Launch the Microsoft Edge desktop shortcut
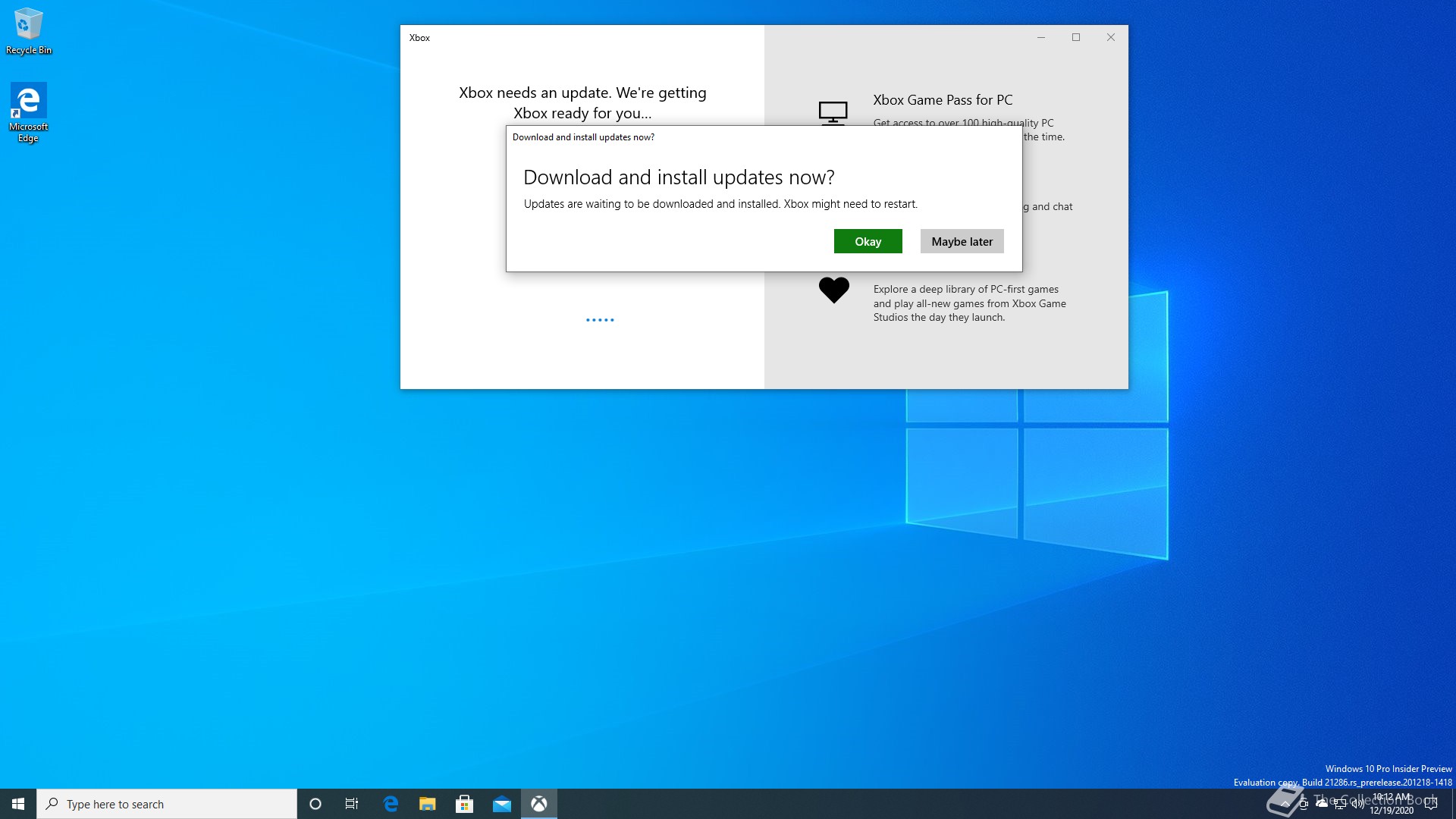 click(29, 113)
